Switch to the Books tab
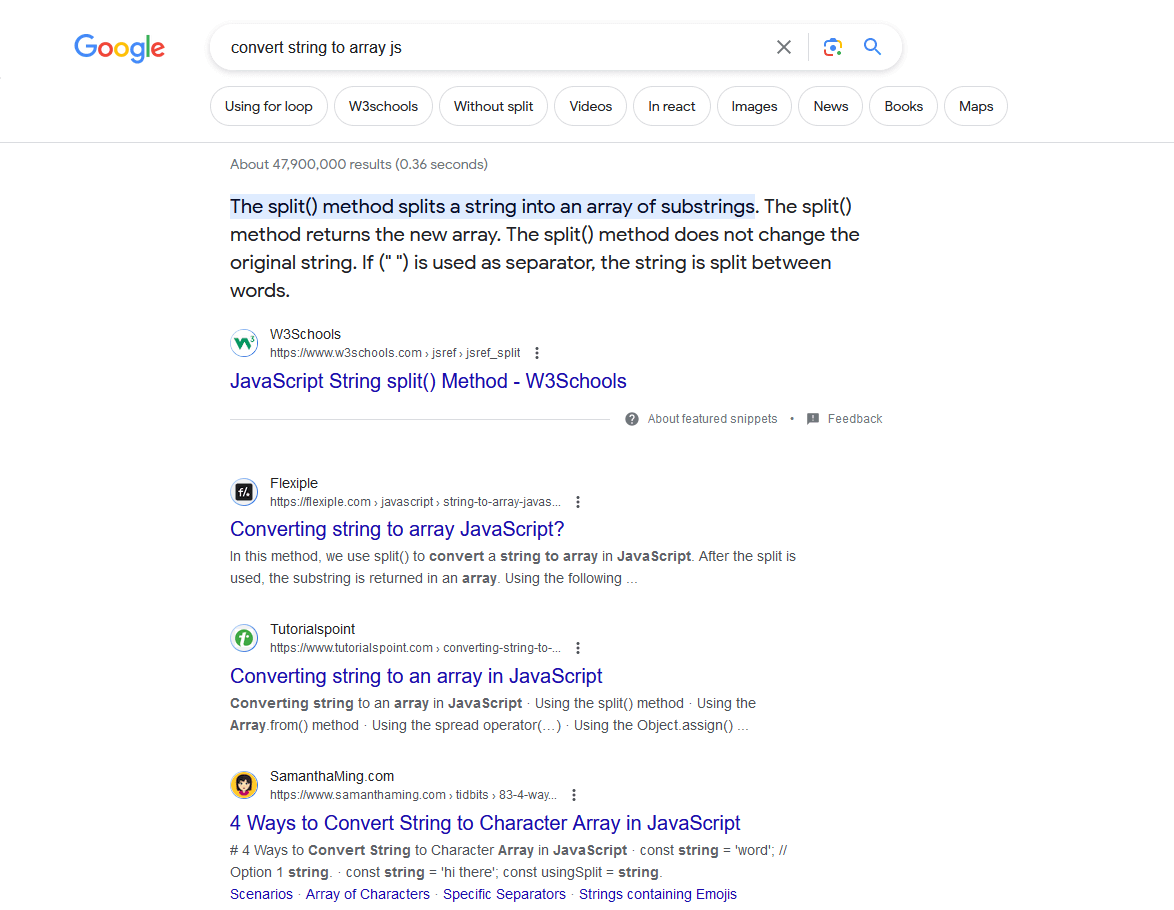 pyautogui.click(x=903, y=106)
